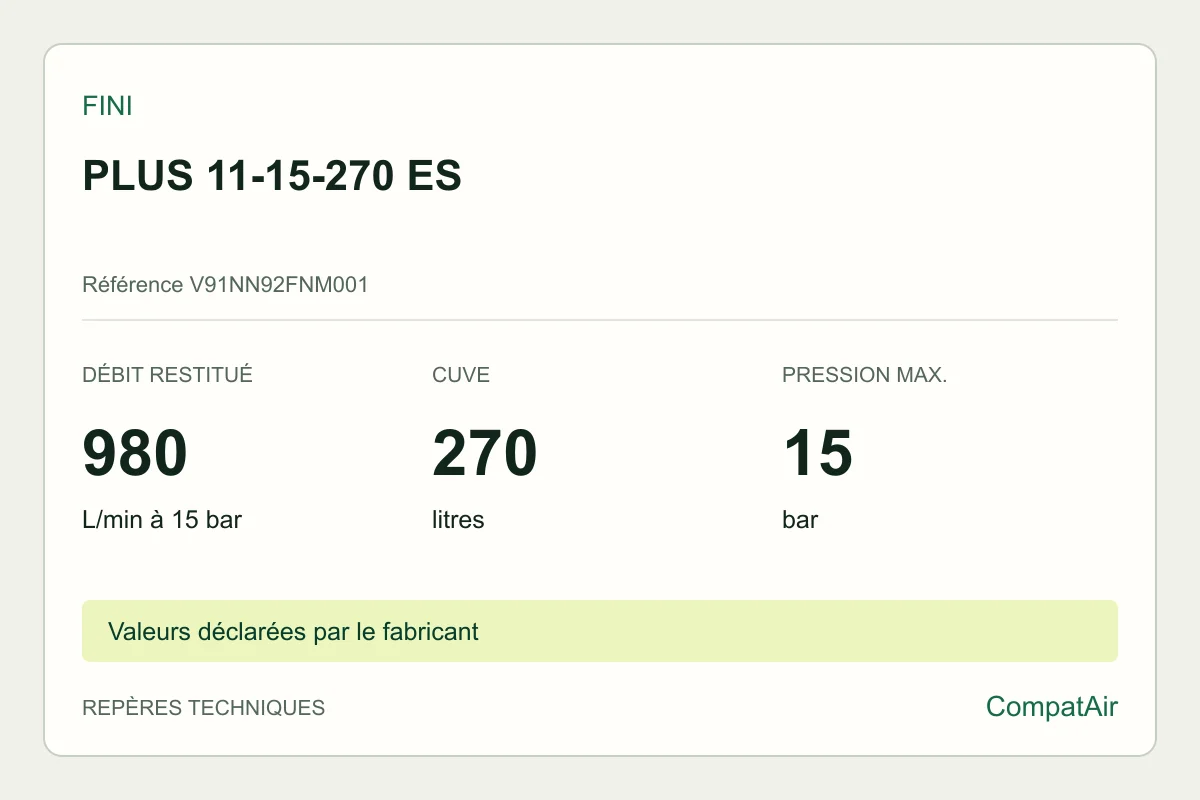Image resolution: width=1200 pixels, height=800 pixels.
Task: Click the empty white card area beside the title
Action: 800,176
